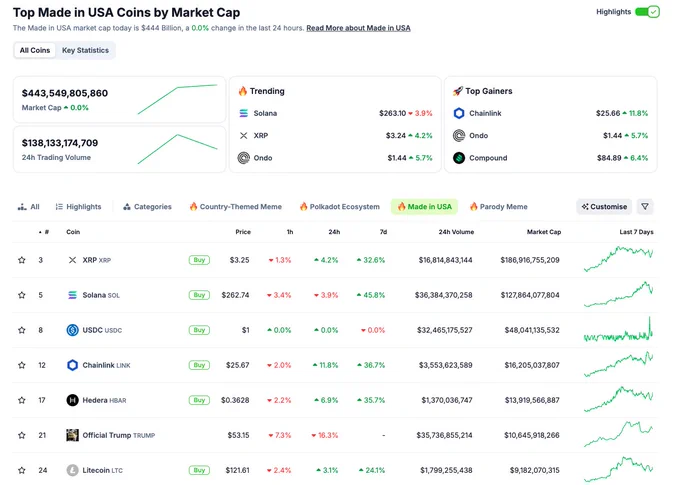Click the USDC coin logo in table
This screenshot has height=485, width=680.
coord(72,330)
